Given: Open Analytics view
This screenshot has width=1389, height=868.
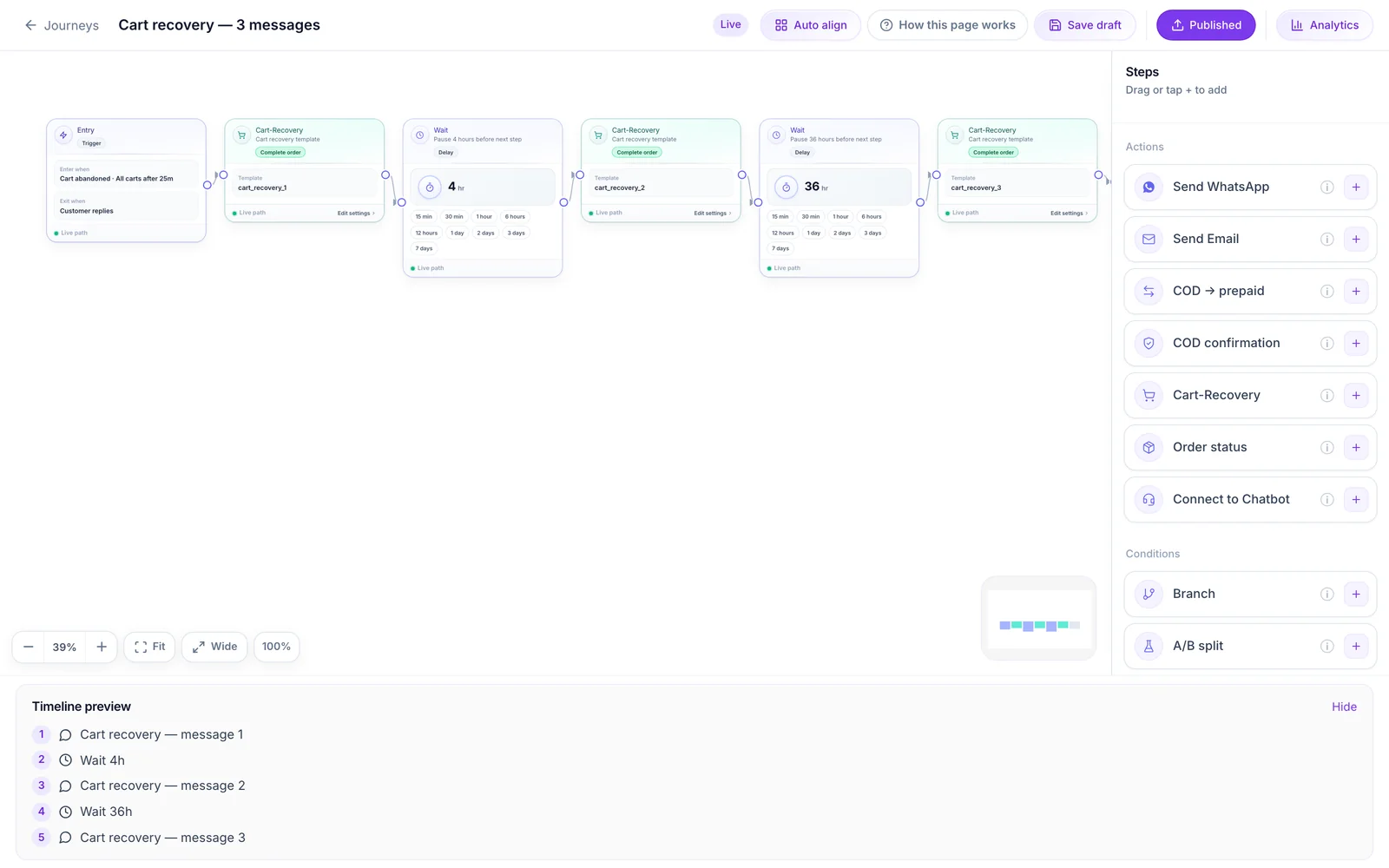Looking at the screenshot, I should 1324,25.
